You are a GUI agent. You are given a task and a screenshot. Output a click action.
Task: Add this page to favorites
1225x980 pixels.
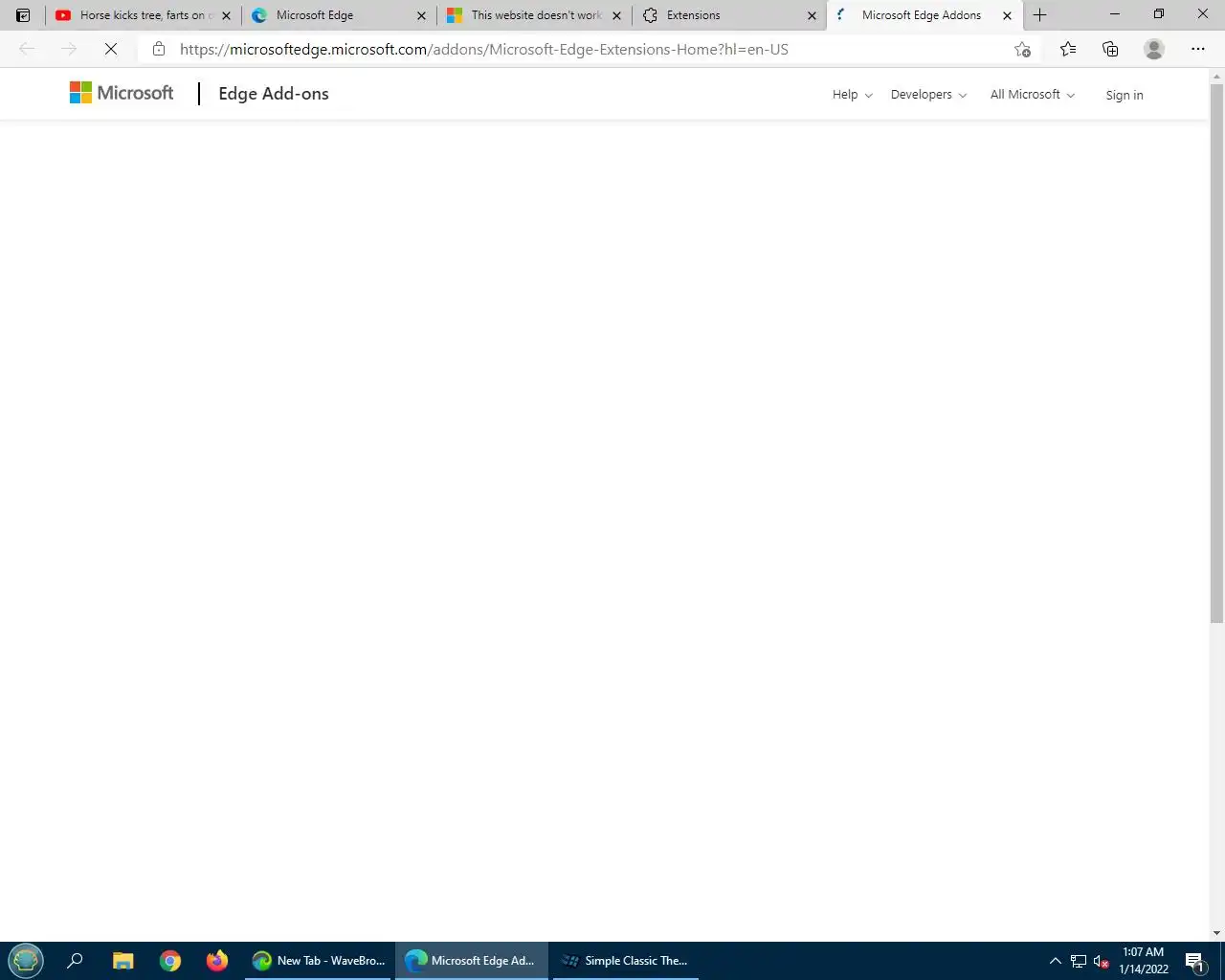click(x=1023, y=49)
